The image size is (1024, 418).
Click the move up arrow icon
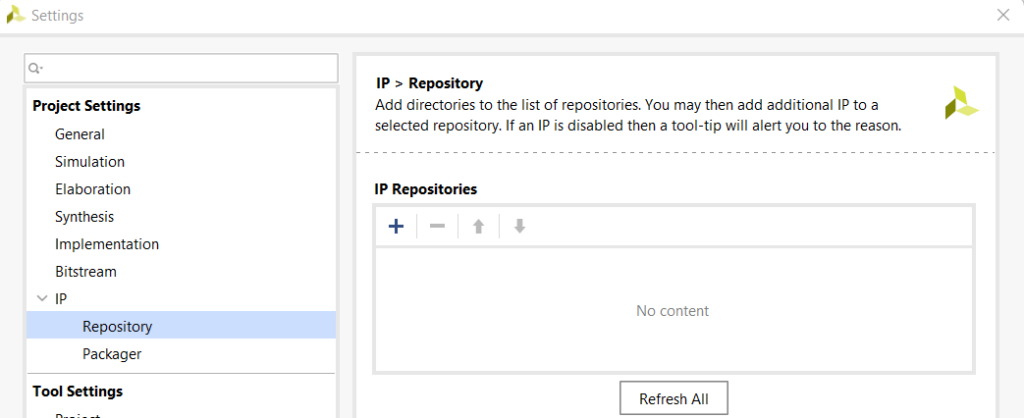pyautogui.click(x=478, y=226)
